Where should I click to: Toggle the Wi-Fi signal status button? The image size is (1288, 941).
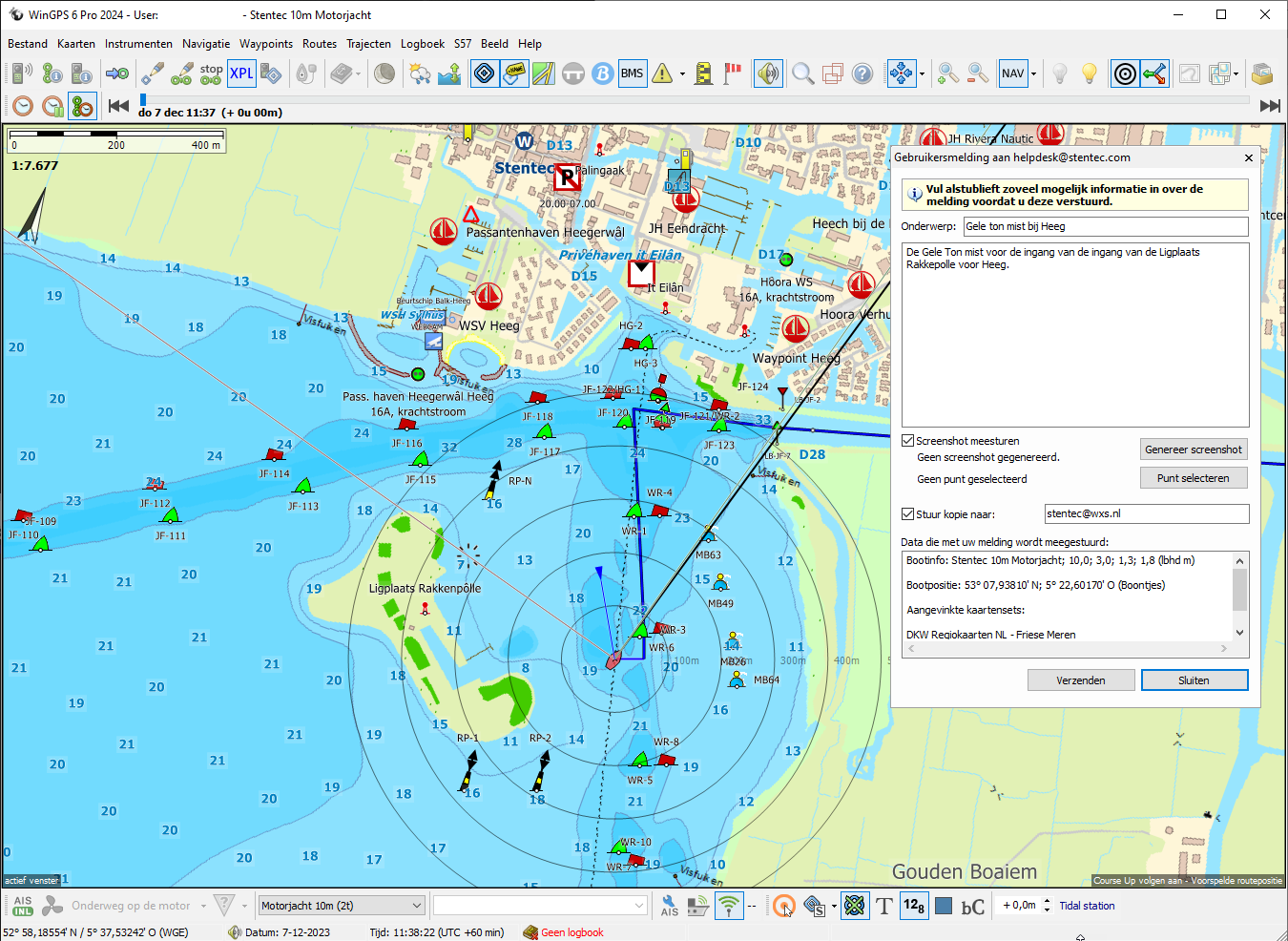pyautogui.click(x=729, y=906)
